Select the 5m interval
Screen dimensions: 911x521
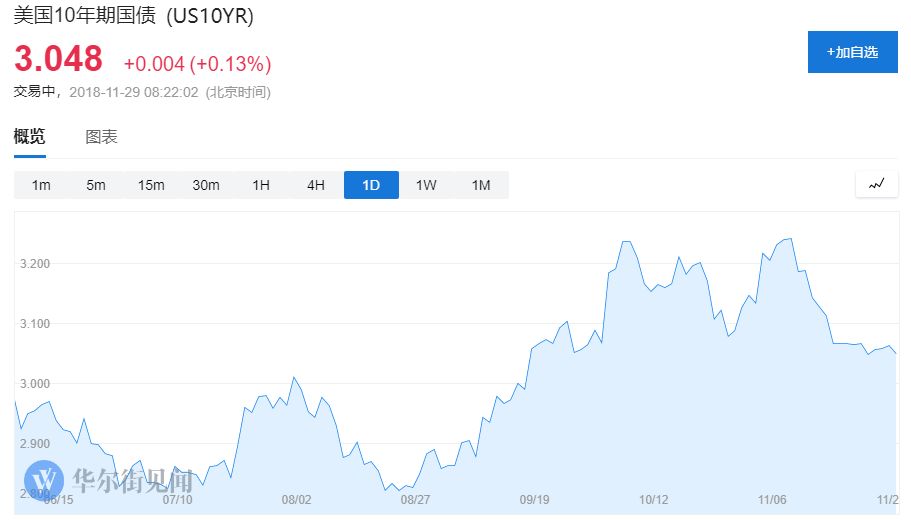click(96, 185)
